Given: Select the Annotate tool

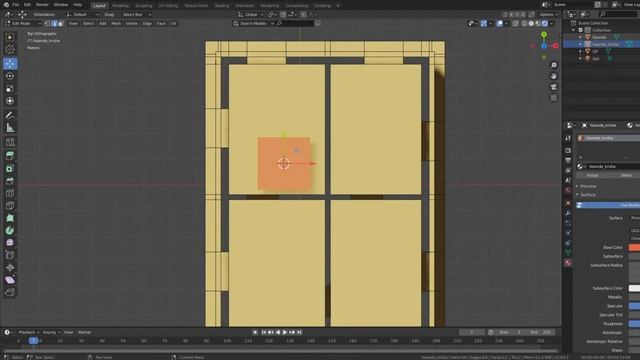Looking at the screenshot, I should [10, 116].
